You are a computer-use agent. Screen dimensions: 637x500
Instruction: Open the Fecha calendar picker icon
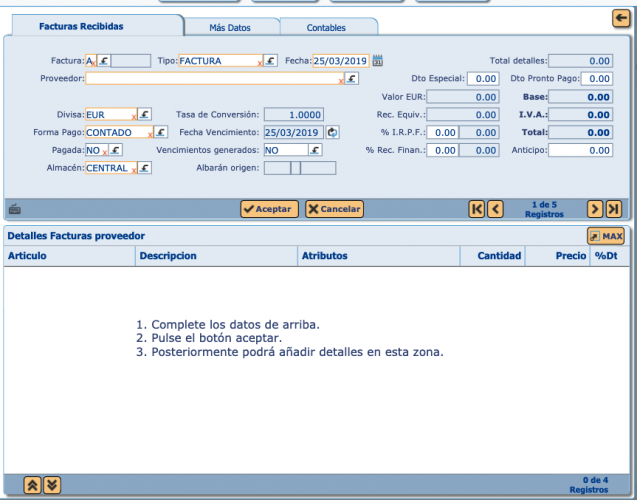click(378, 61)
